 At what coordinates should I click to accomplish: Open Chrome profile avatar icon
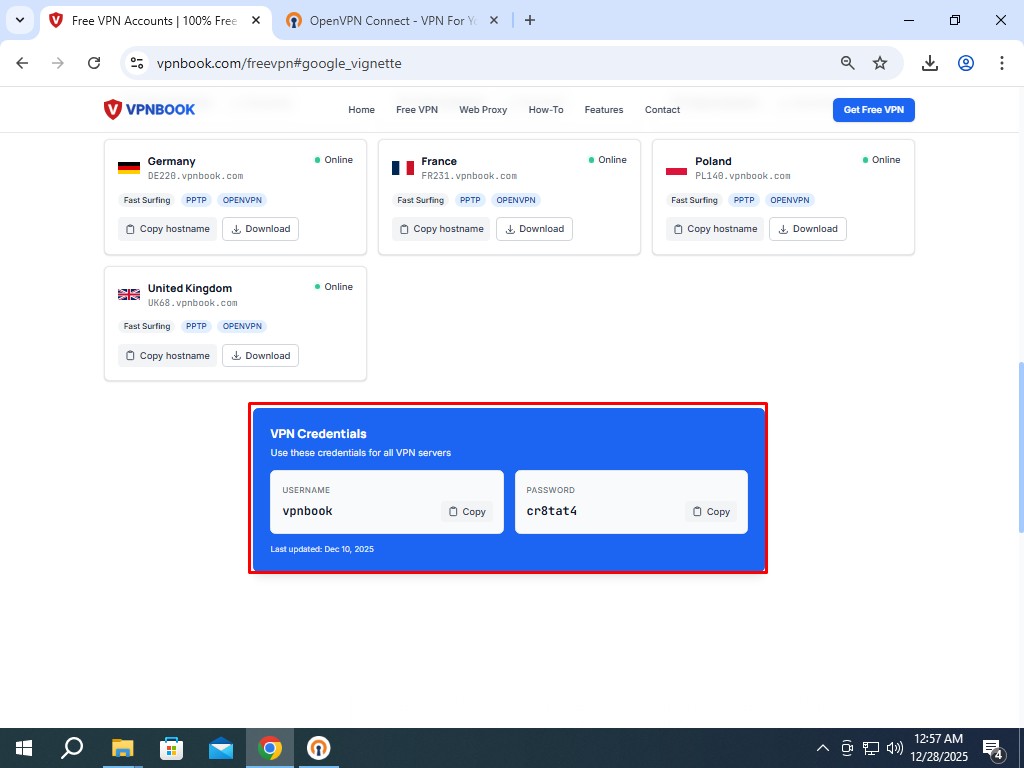click(966, 63)
